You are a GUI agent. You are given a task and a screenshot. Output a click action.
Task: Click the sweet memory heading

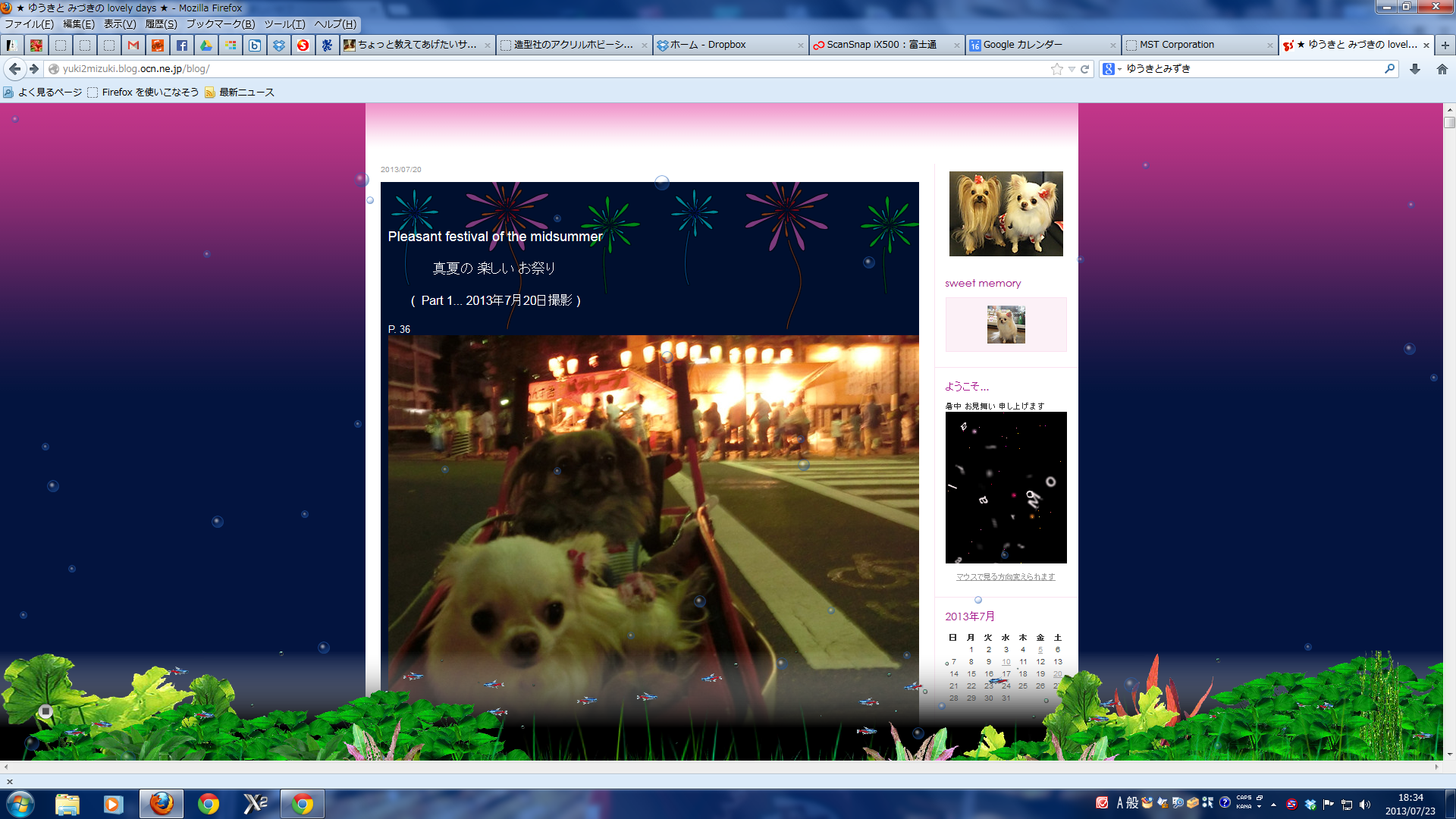coord(983,284)
